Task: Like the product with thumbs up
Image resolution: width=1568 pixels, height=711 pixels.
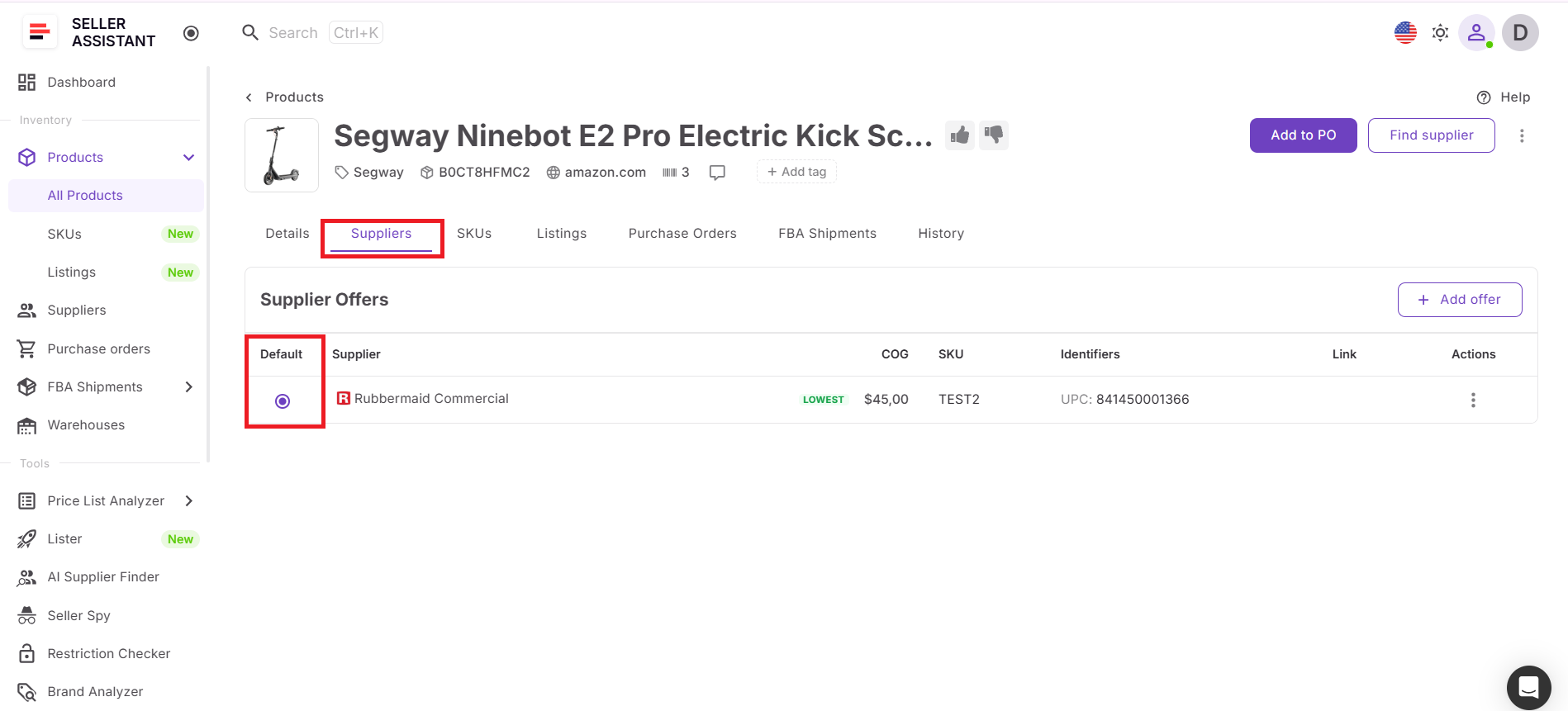Action: click(x=960, y=135)
